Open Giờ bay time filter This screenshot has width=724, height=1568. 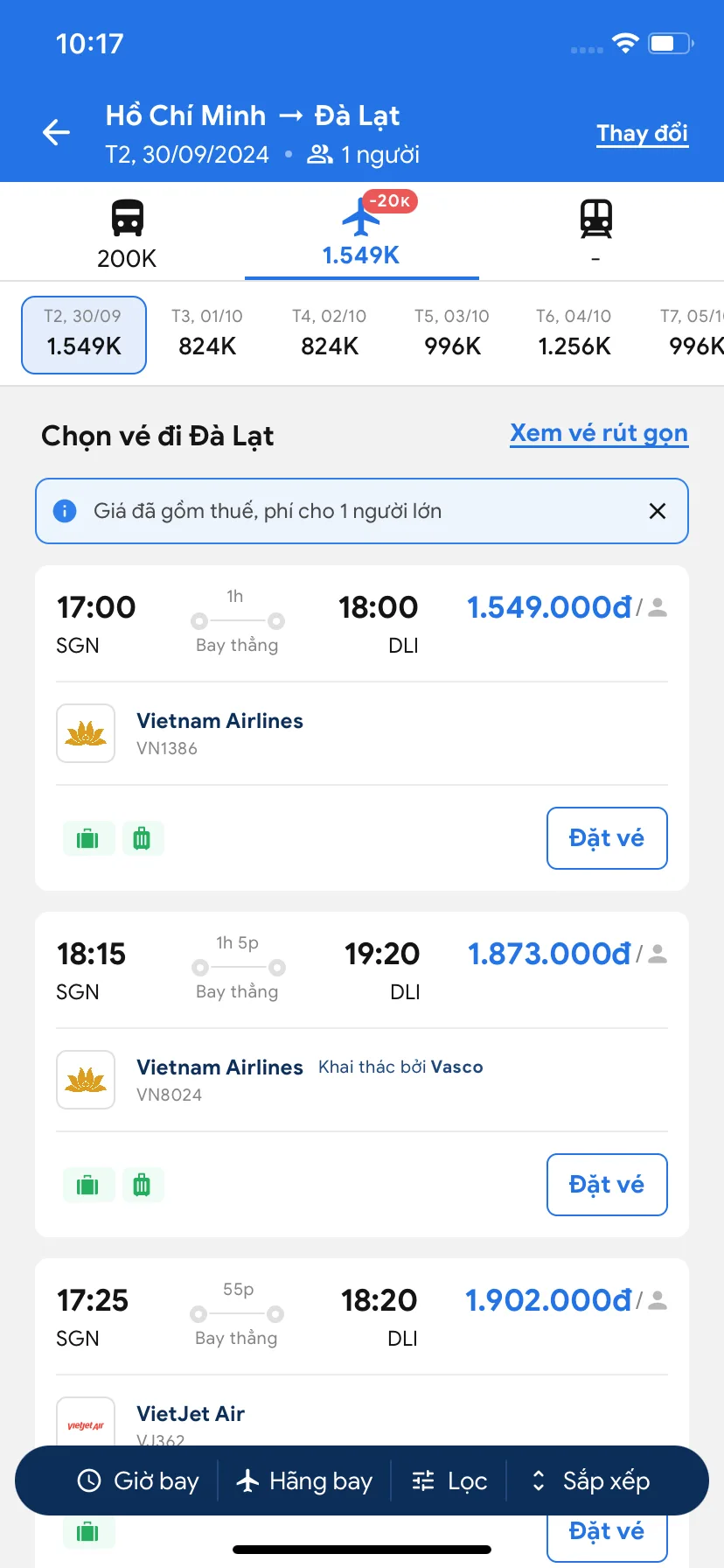point(138,1480)
